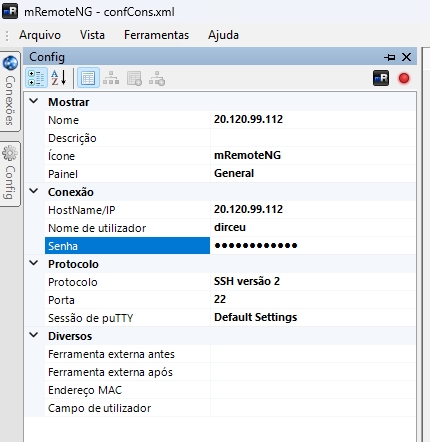430x442 pixels.
Task: Switch to the Config side tab
Action: pos(10,174)
